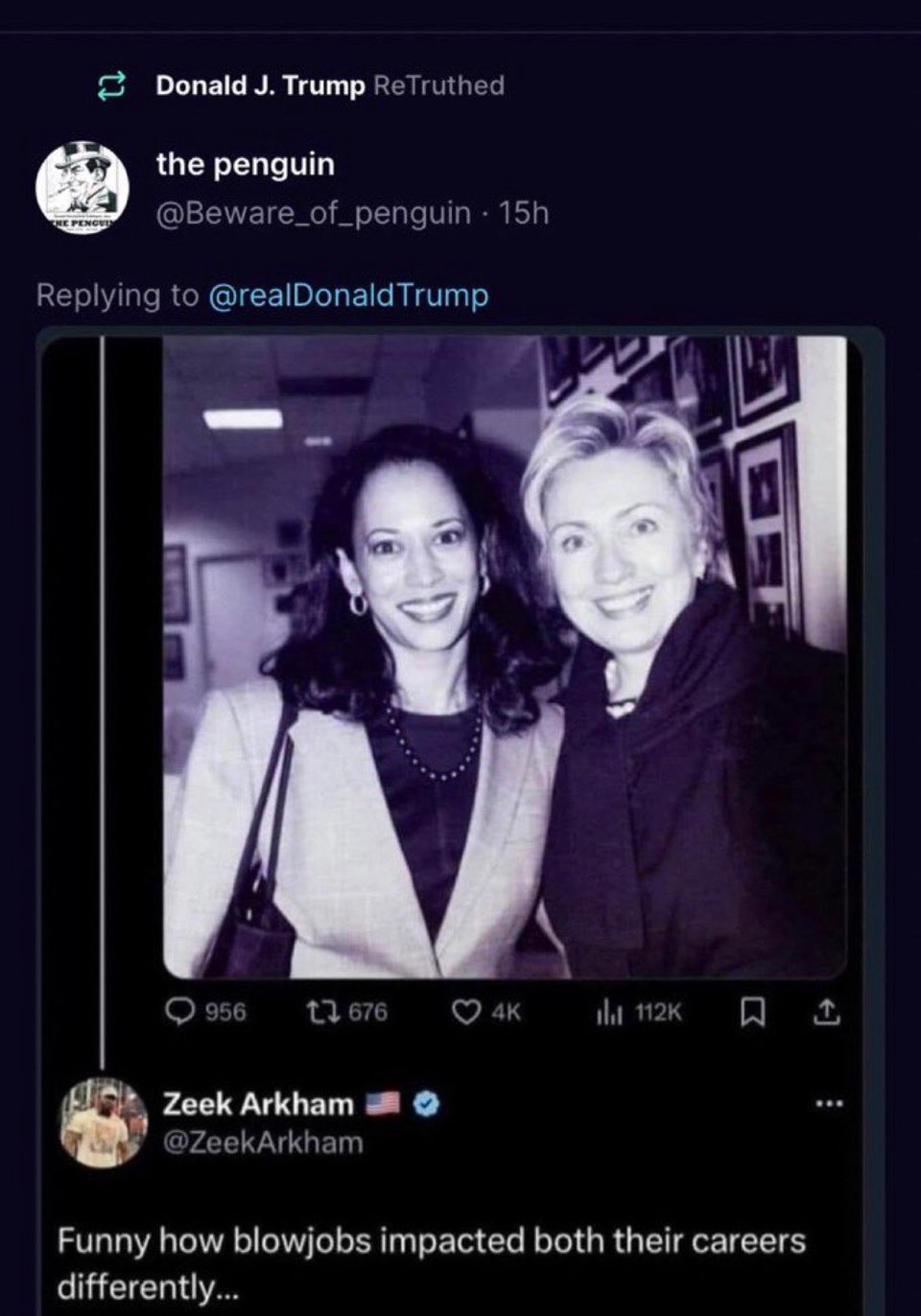Open the Zeek Arkham display name
Screen dimensions: 921x1316
pos(258,1104)
